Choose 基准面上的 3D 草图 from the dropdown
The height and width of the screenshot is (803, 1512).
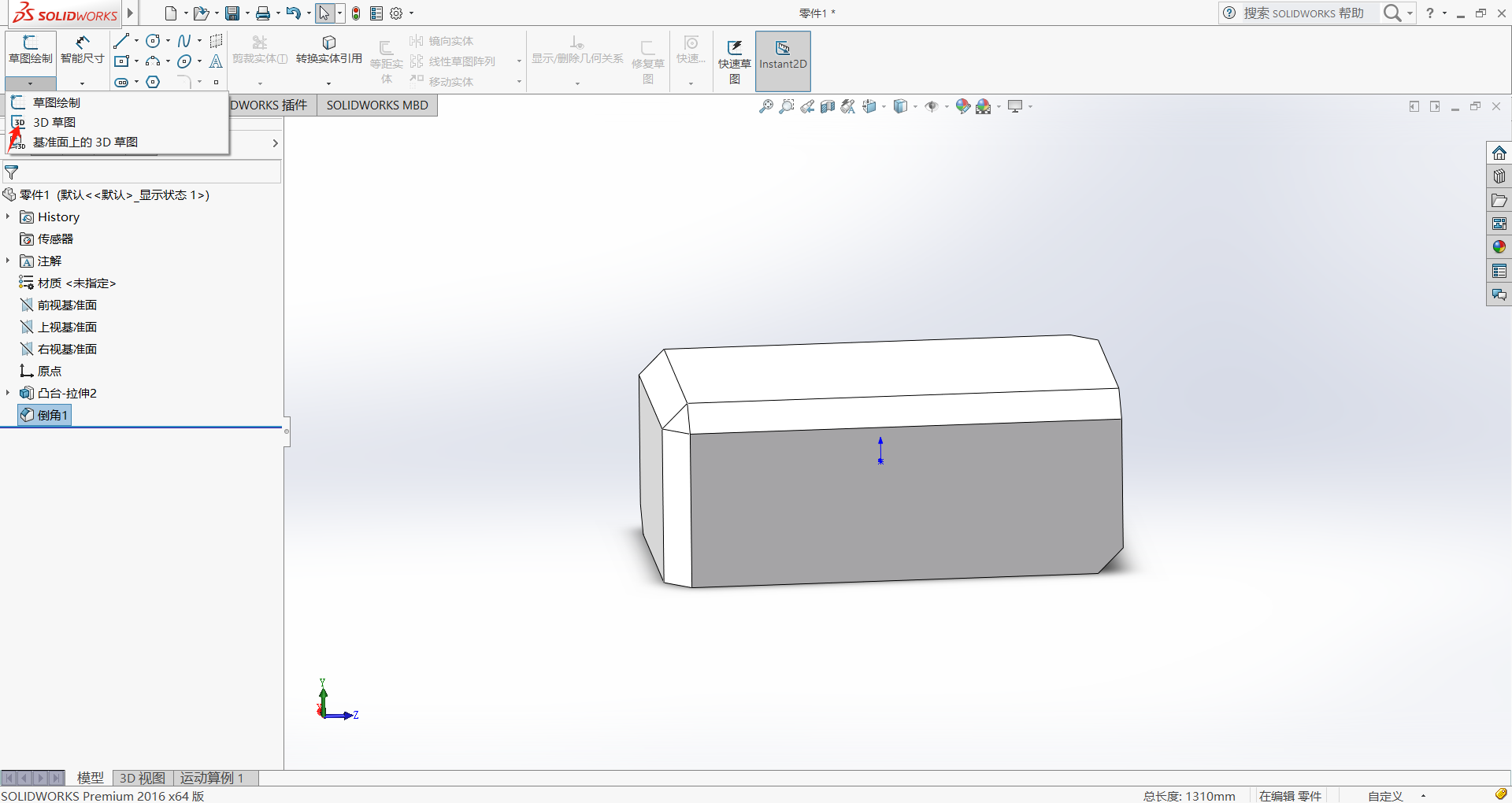point(85,142)
